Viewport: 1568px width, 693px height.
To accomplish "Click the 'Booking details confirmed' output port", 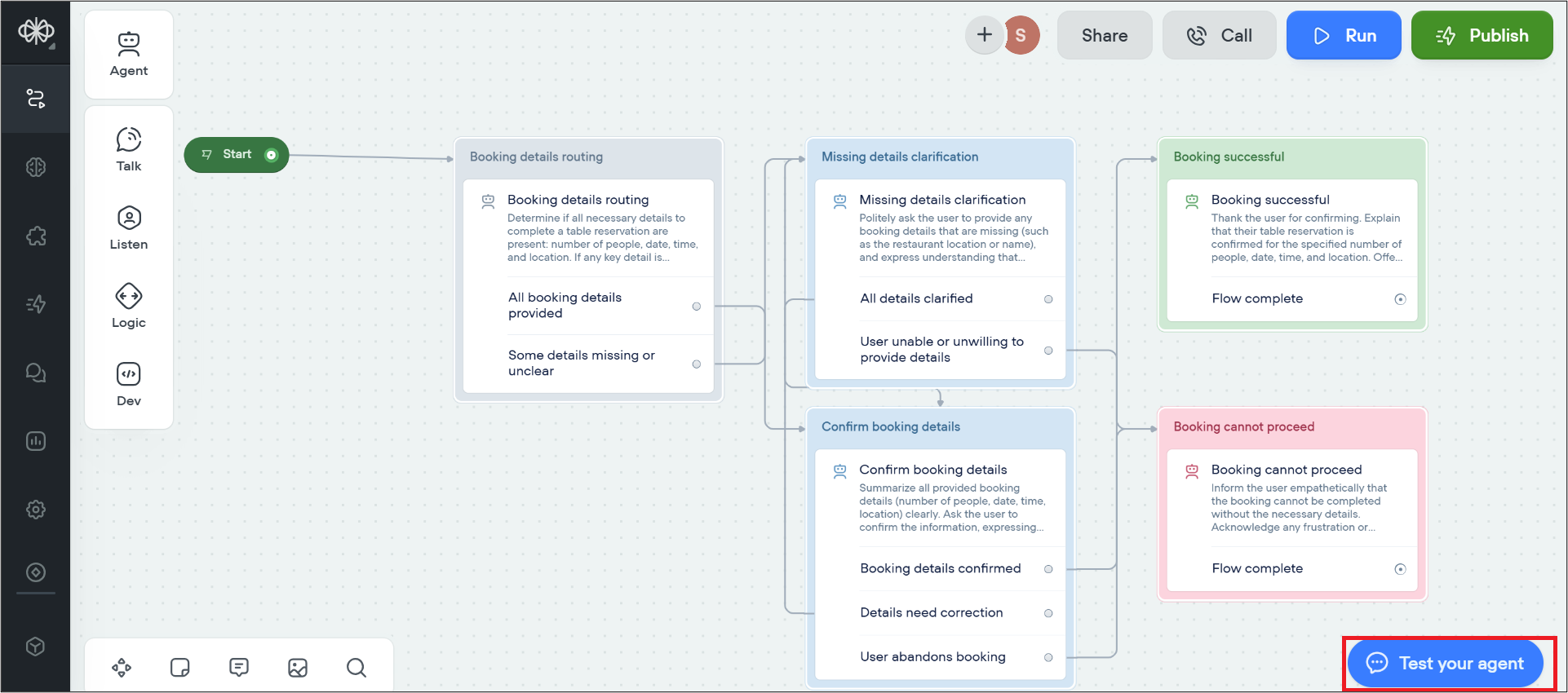I will click(1048, 569).
